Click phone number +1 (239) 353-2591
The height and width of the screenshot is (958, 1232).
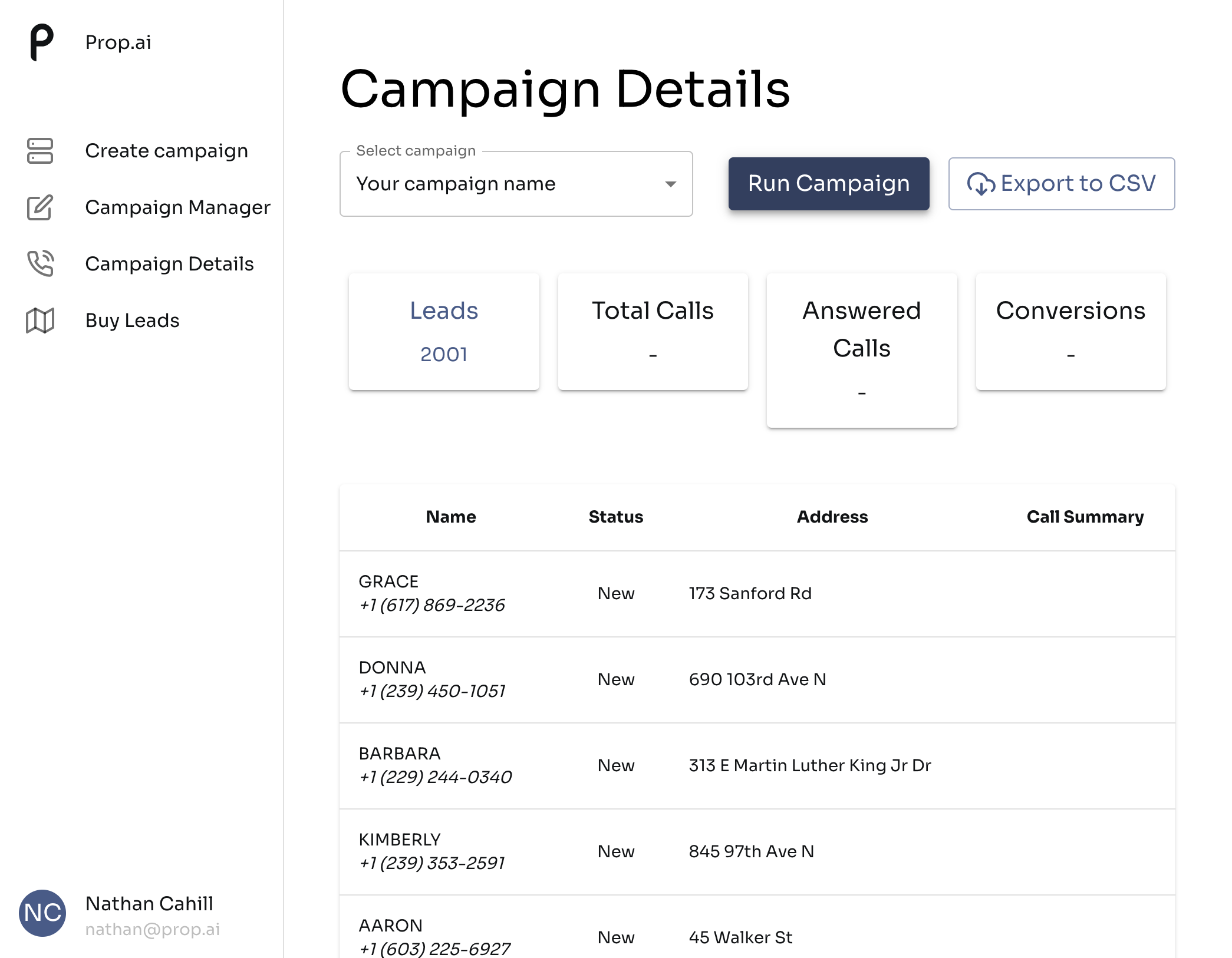(x=432, y=863)
